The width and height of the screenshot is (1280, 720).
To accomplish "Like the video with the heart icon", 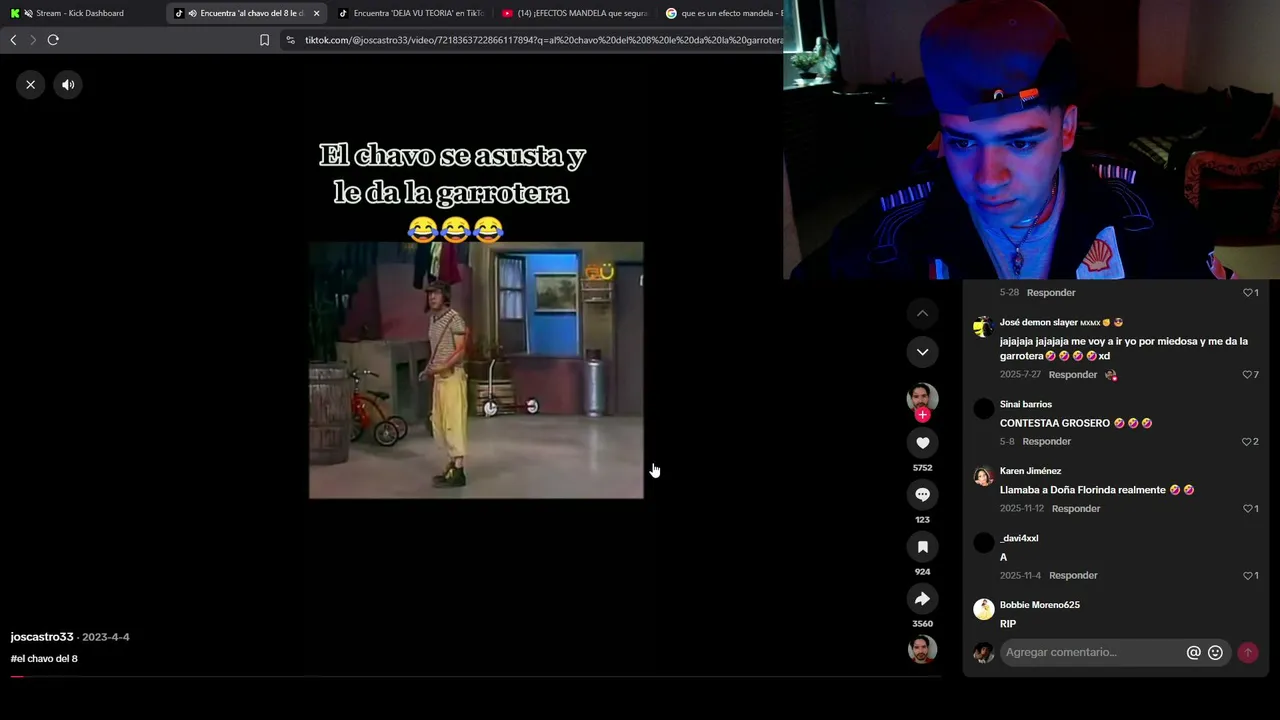I will (922, 443).
